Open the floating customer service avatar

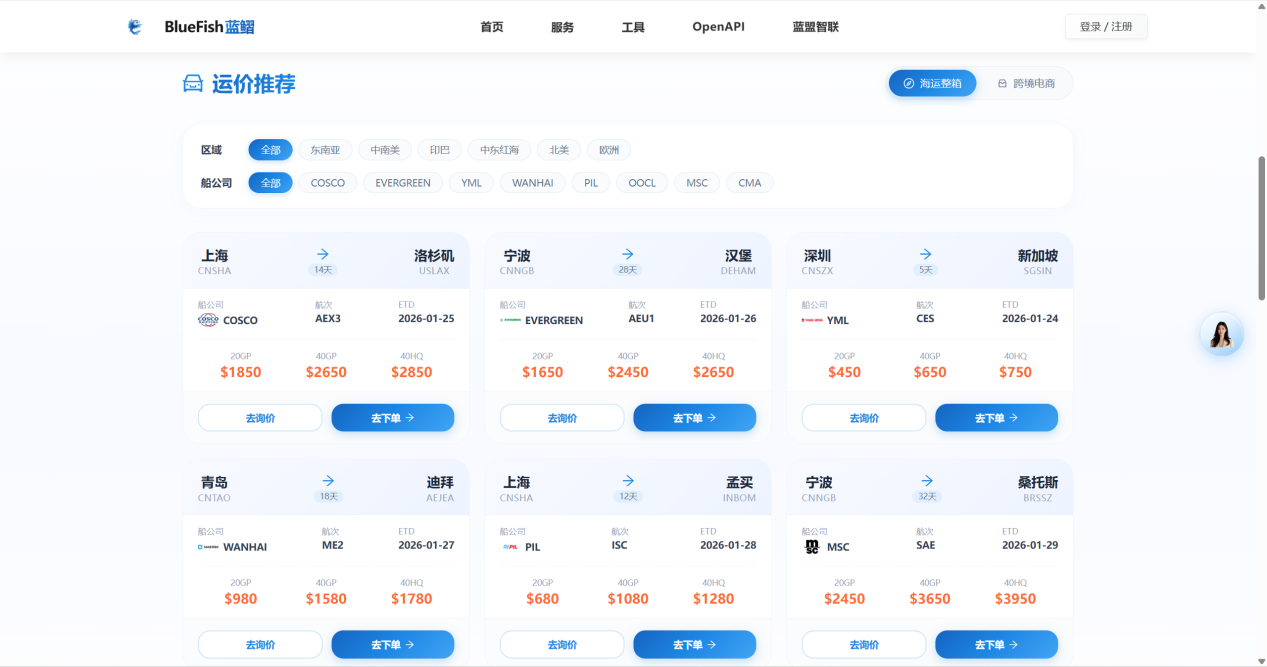click(1221, 333)
